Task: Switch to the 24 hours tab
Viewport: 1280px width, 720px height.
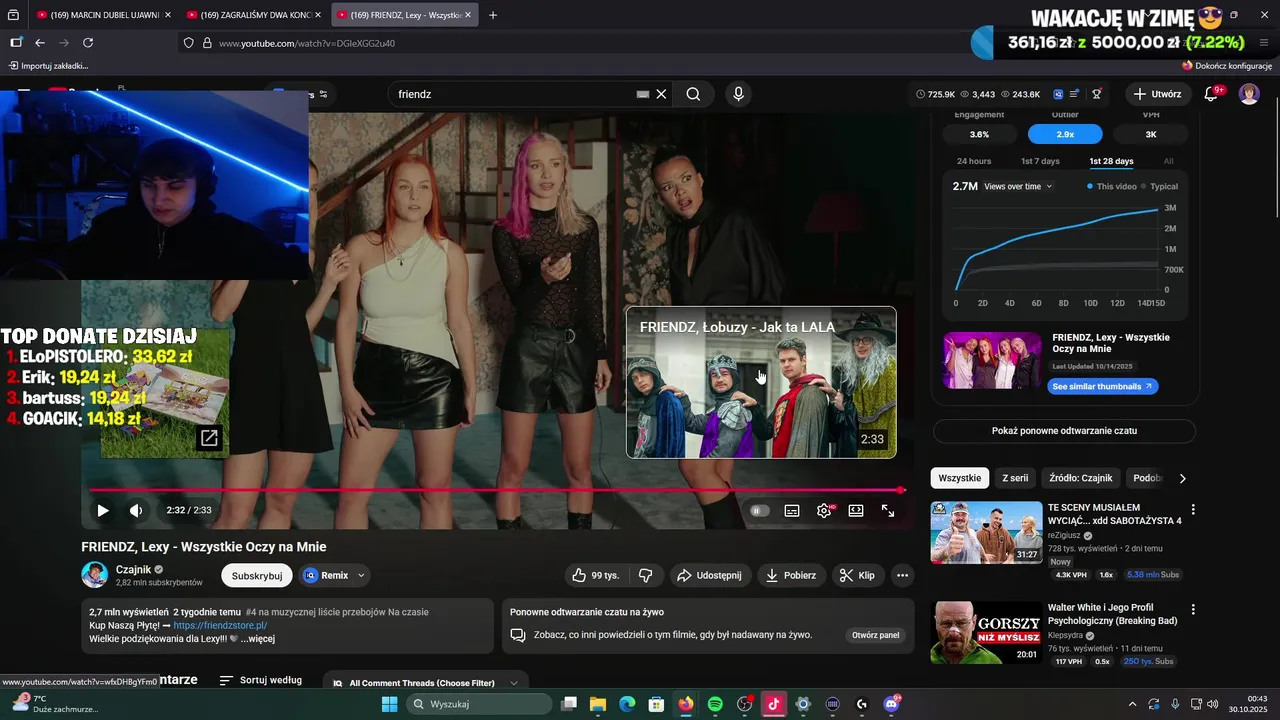Action: pyautogui.click(x=974, y=161)
